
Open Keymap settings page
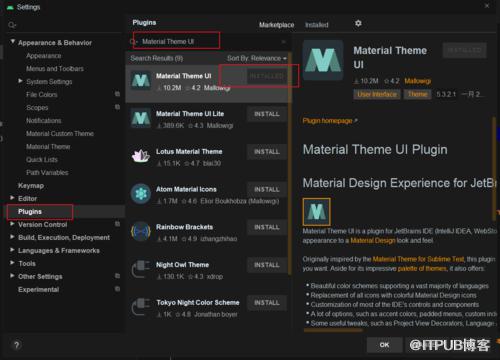click(x=31, y=186)
